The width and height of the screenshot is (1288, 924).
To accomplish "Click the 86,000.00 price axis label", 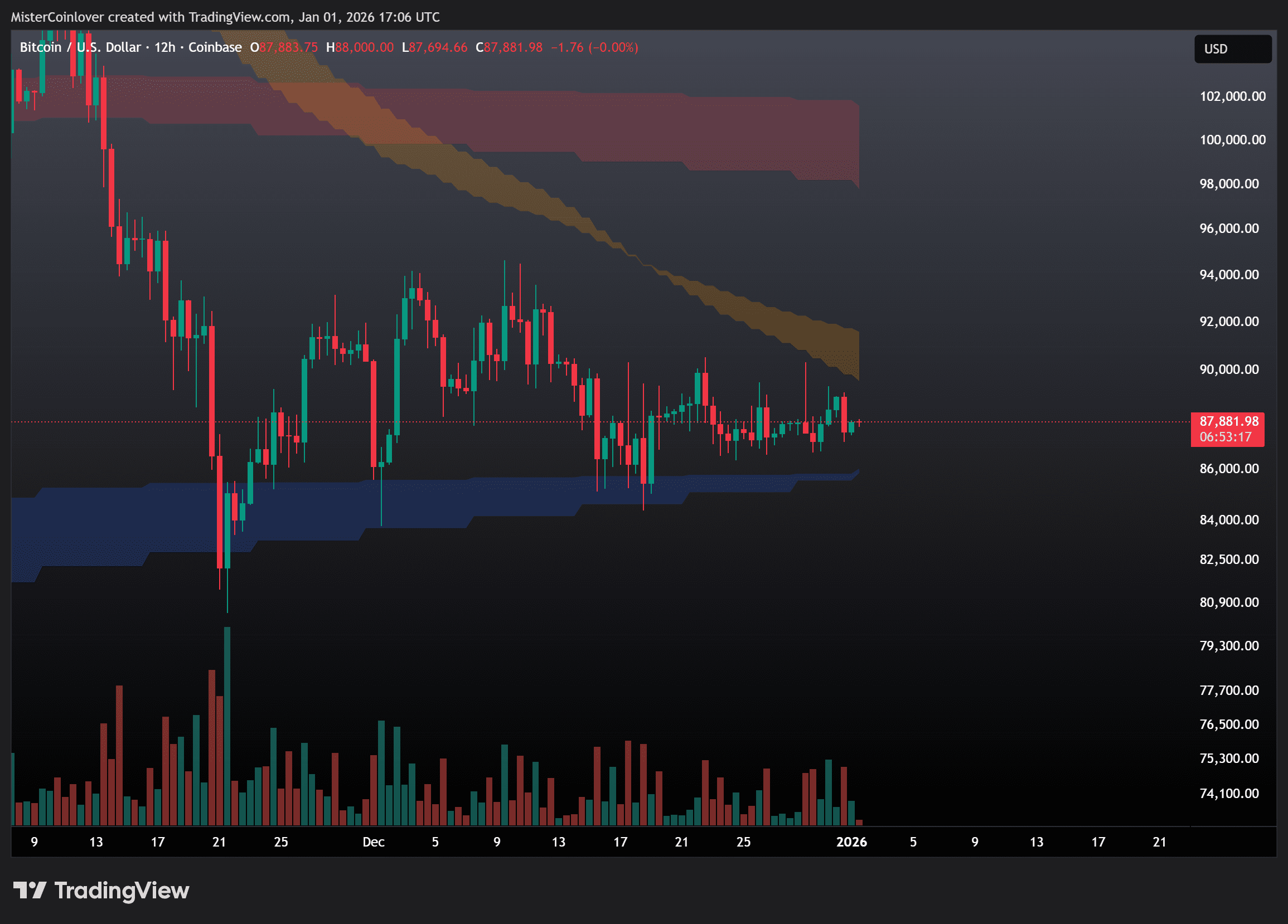I will pyautogui.click(x=1228, y=468).
